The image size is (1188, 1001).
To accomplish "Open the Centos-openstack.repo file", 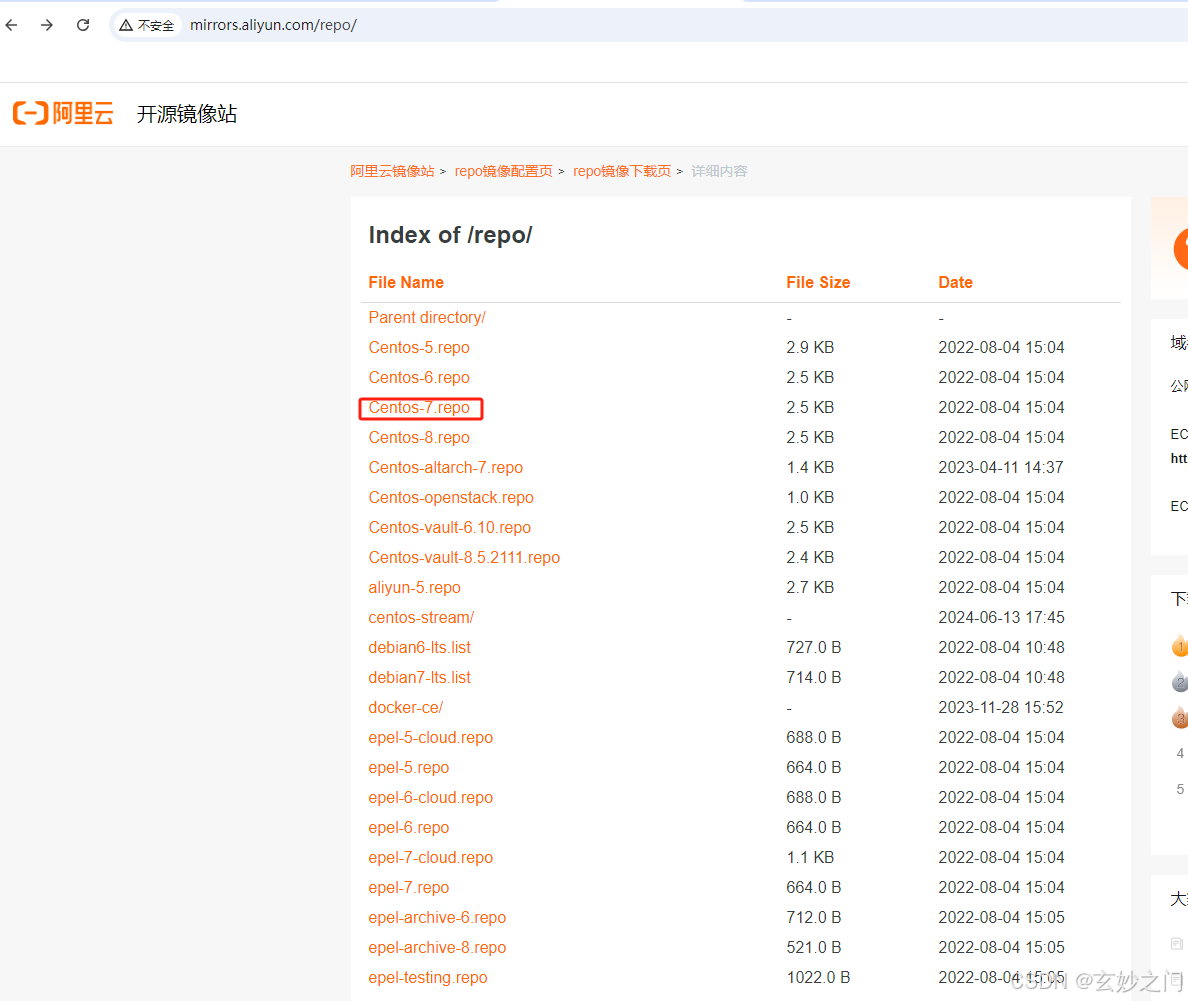I will point(451,497).
